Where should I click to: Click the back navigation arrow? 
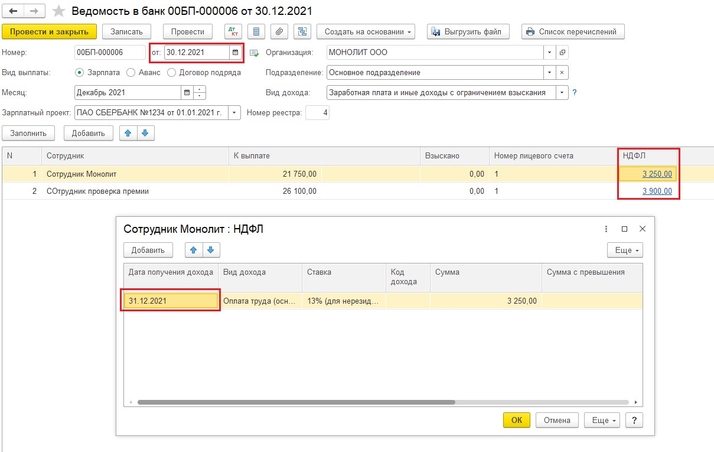(x=11, y=11)
